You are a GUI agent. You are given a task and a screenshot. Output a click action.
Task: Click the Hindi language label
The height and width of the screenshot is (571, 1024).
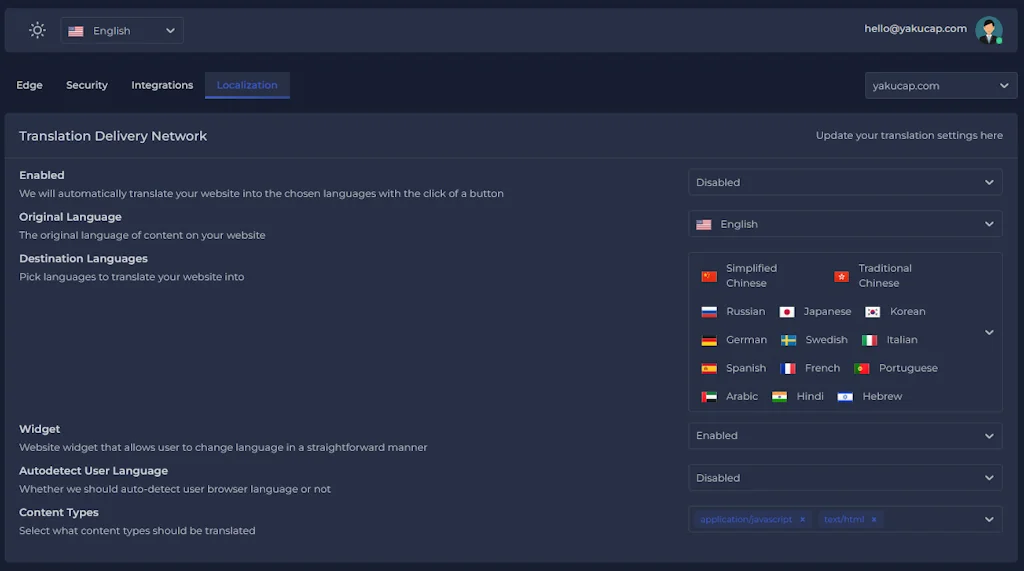click(x=810, y=396)
